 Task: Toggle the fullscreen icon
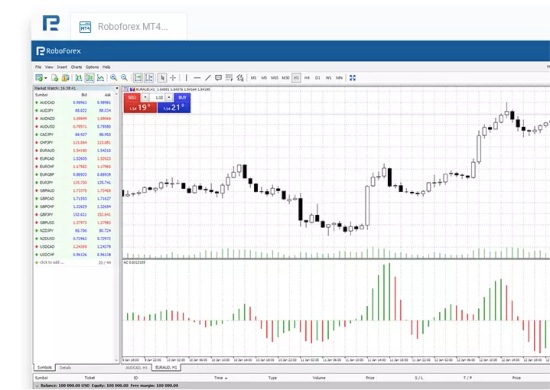pos(353,78)
